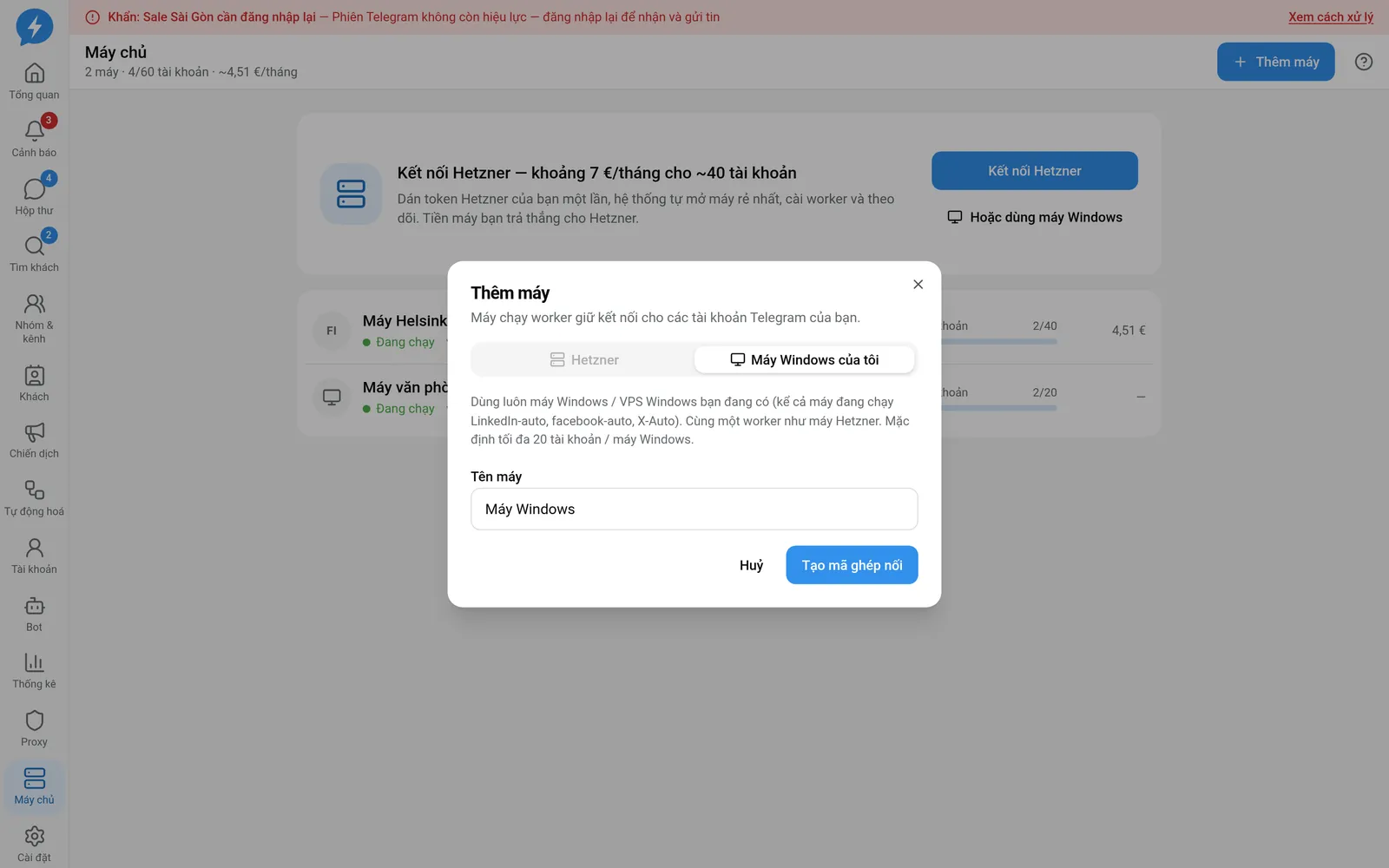Image resolution: width=1389 pixels, height=868 pixels.
Task: Click the 4,51 € cost value
Action: (1129, 331)
